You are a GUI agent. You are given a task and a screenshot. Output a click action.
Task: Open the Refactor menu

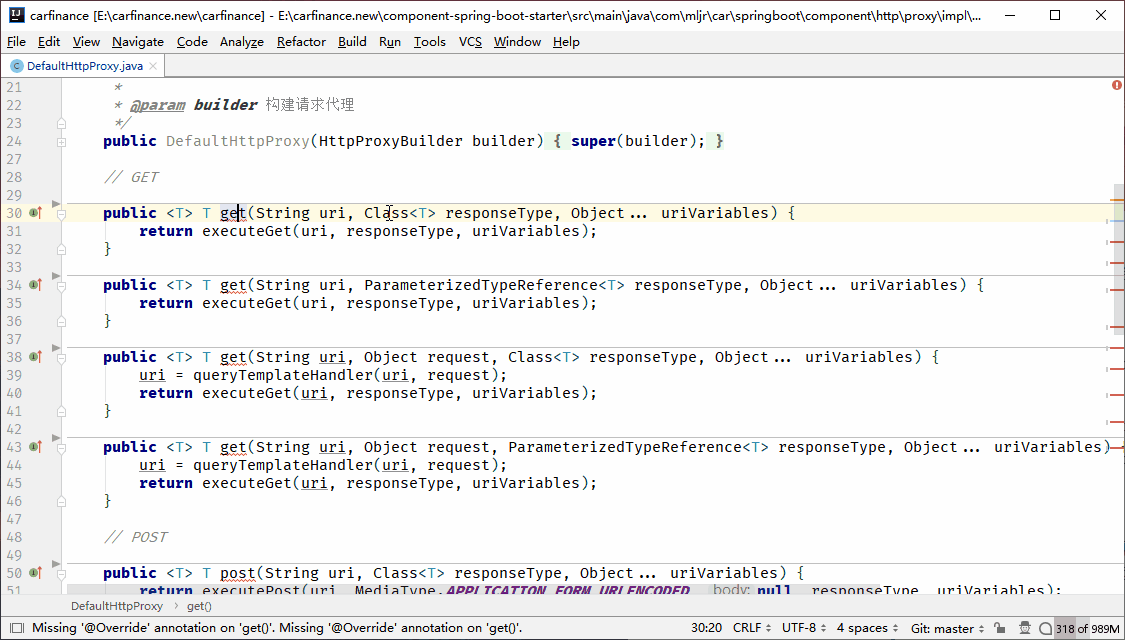(301, 41)
